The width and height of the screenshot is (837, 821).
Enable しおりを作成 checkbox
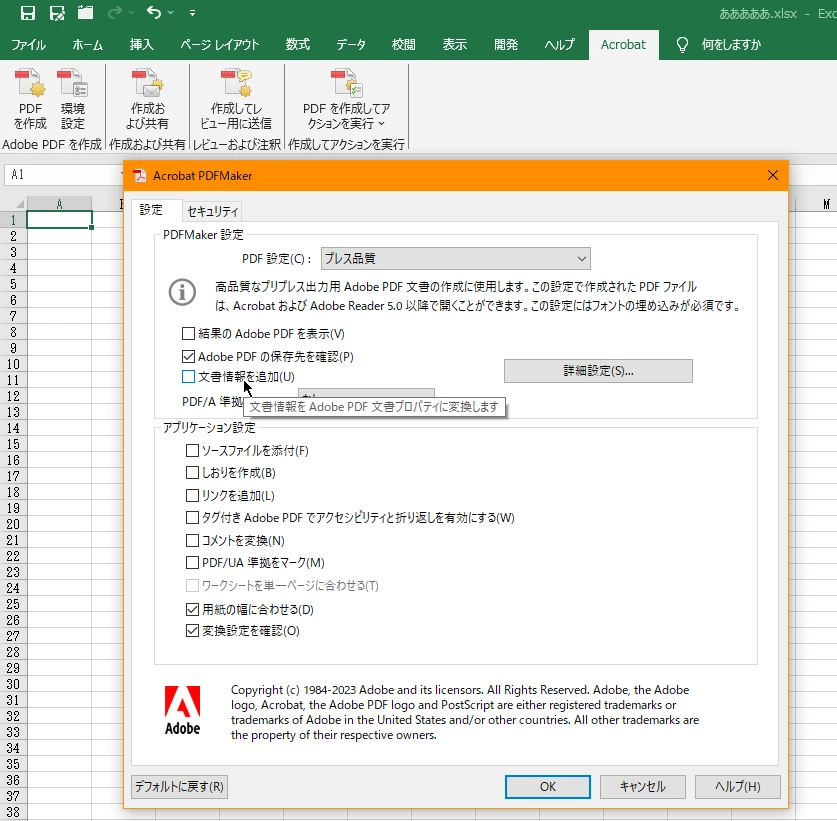point(192,473)
